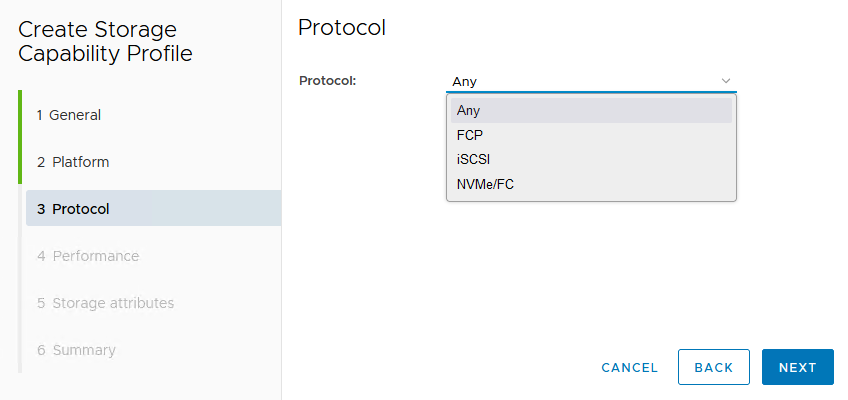Navigate to step 6 Summary
Viewport: 848px width, 400px height.
76,350
